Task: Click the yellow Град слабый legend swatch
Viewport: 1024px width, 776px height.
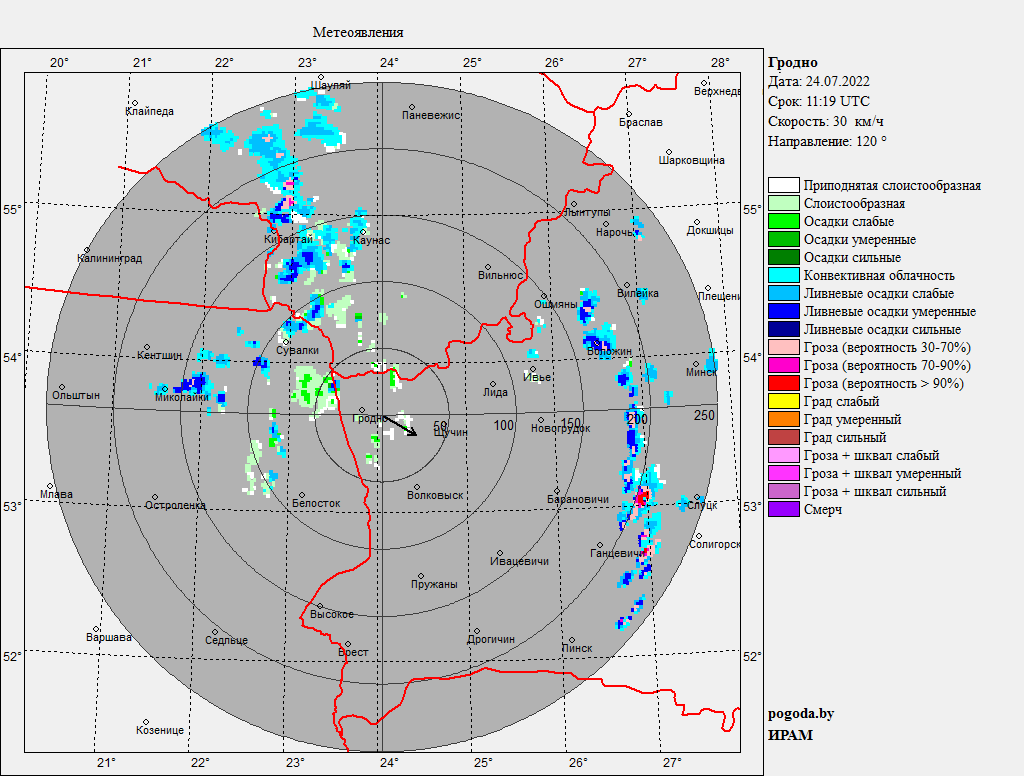Action: point(784,402)
